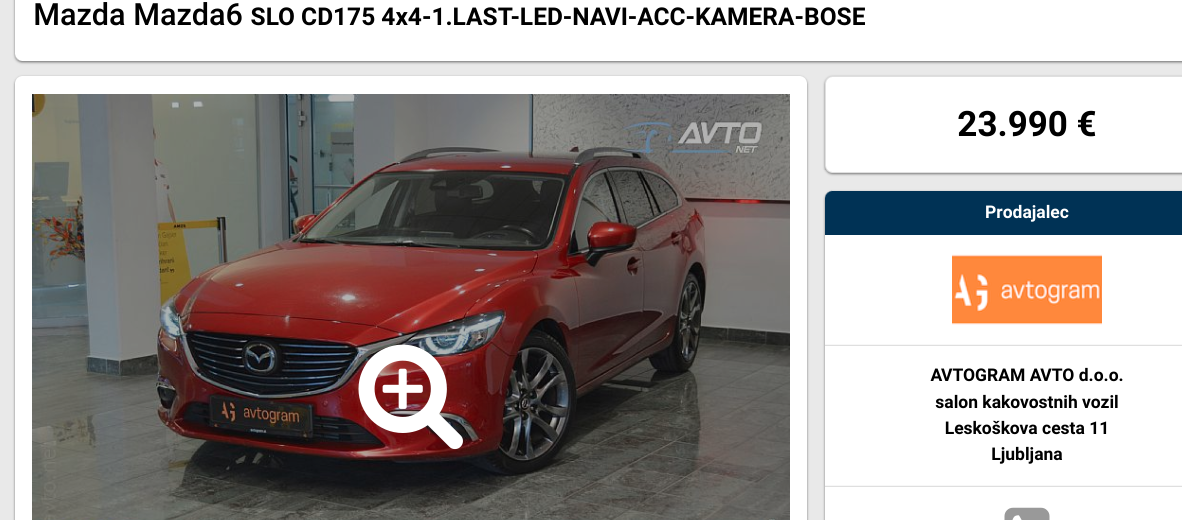Click the Mazda Mazda6 listing title
Viewport: 1182px width, 520px height.
click(x=138, y=15)
